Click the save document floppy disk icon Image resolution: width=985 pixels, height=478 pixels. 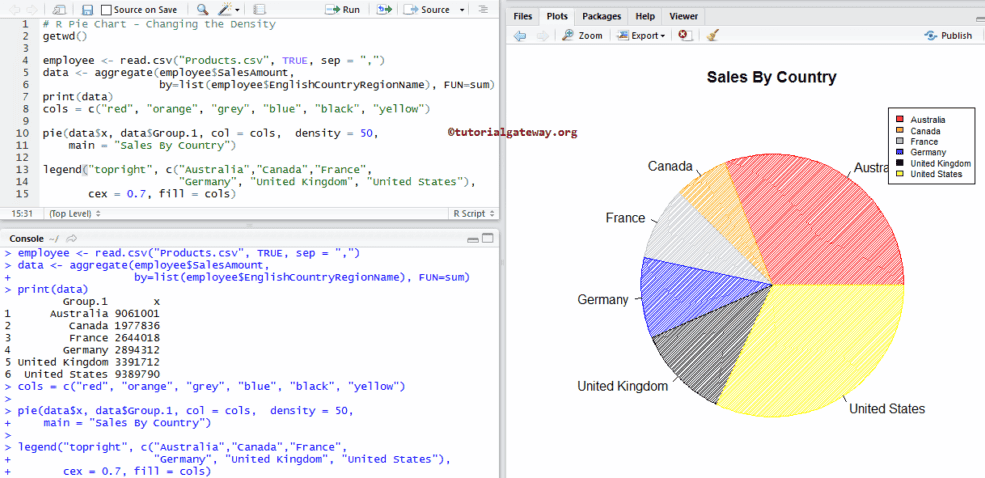click(88, 9)
